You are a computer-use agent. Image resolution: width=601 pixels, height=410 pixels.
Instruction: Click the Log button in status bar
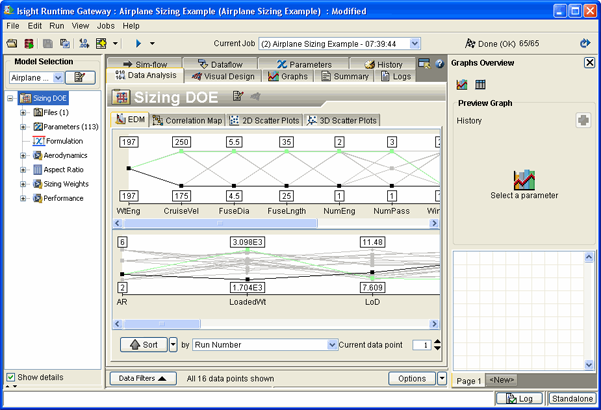pyautogui.click(x=519, y=399)
